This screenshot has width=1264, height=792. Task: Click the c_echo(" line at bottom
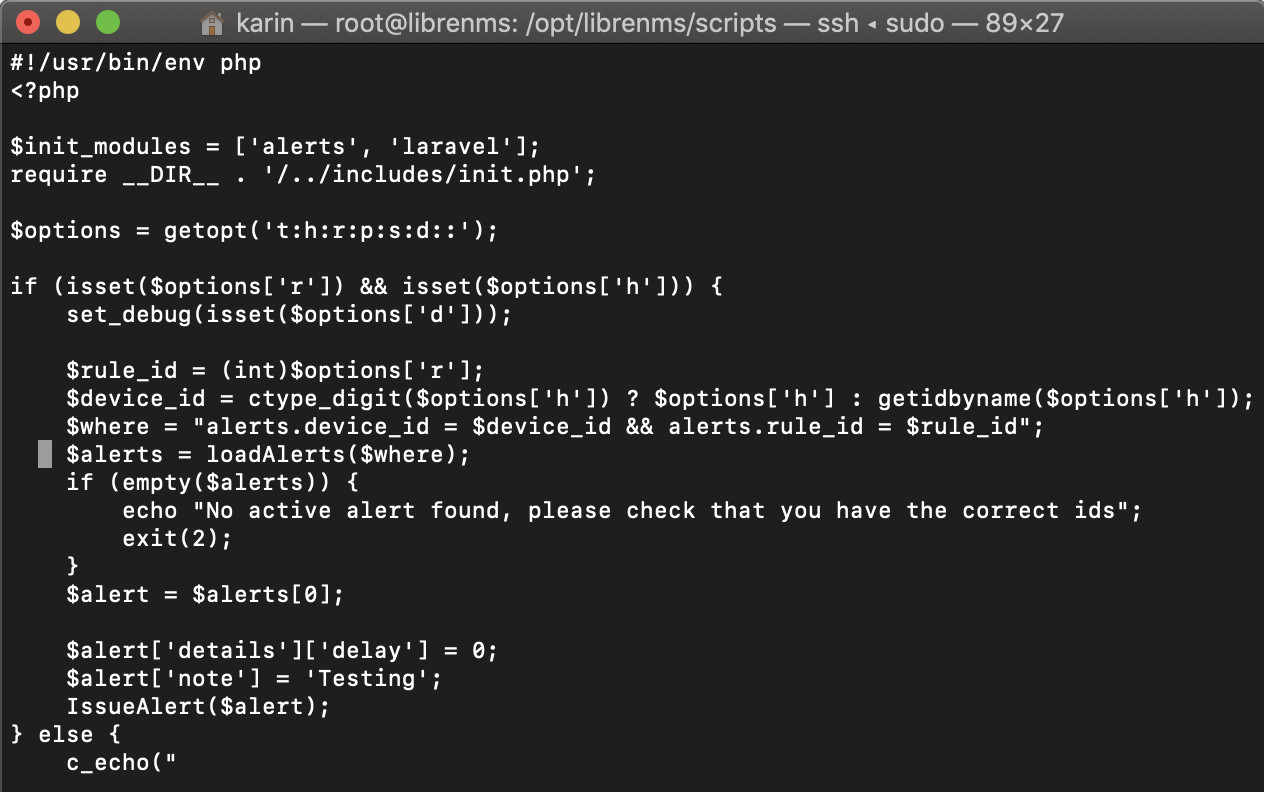point(121,763)
